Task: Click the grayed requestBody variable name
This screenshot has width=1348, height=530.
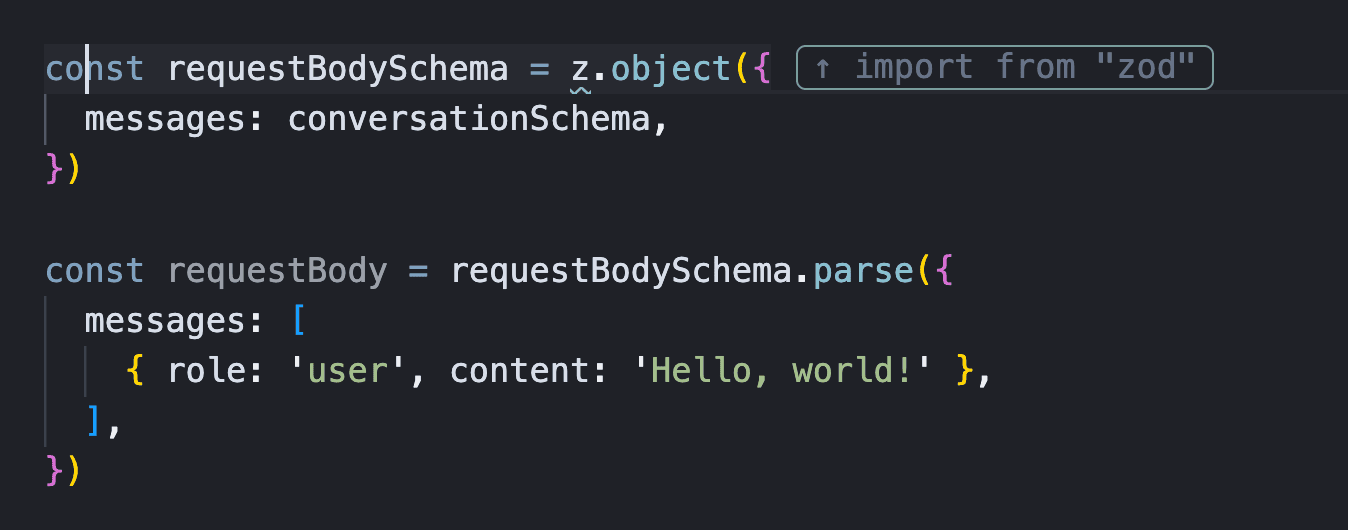Action: [x=277, y=271]
